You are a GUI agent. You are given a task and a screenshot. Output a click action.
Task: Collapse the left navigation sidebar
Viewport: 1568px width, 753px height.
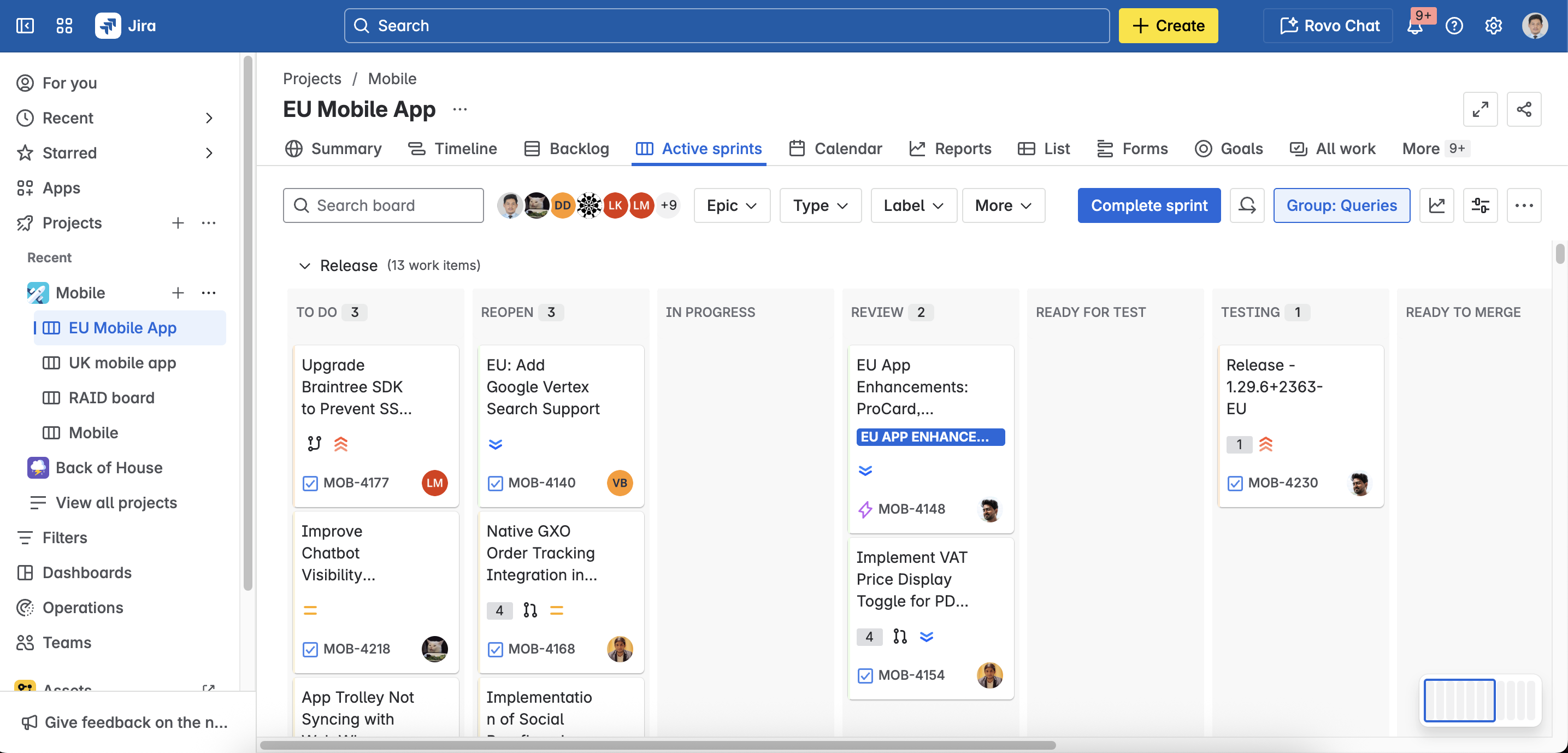(x=25, y=26)
